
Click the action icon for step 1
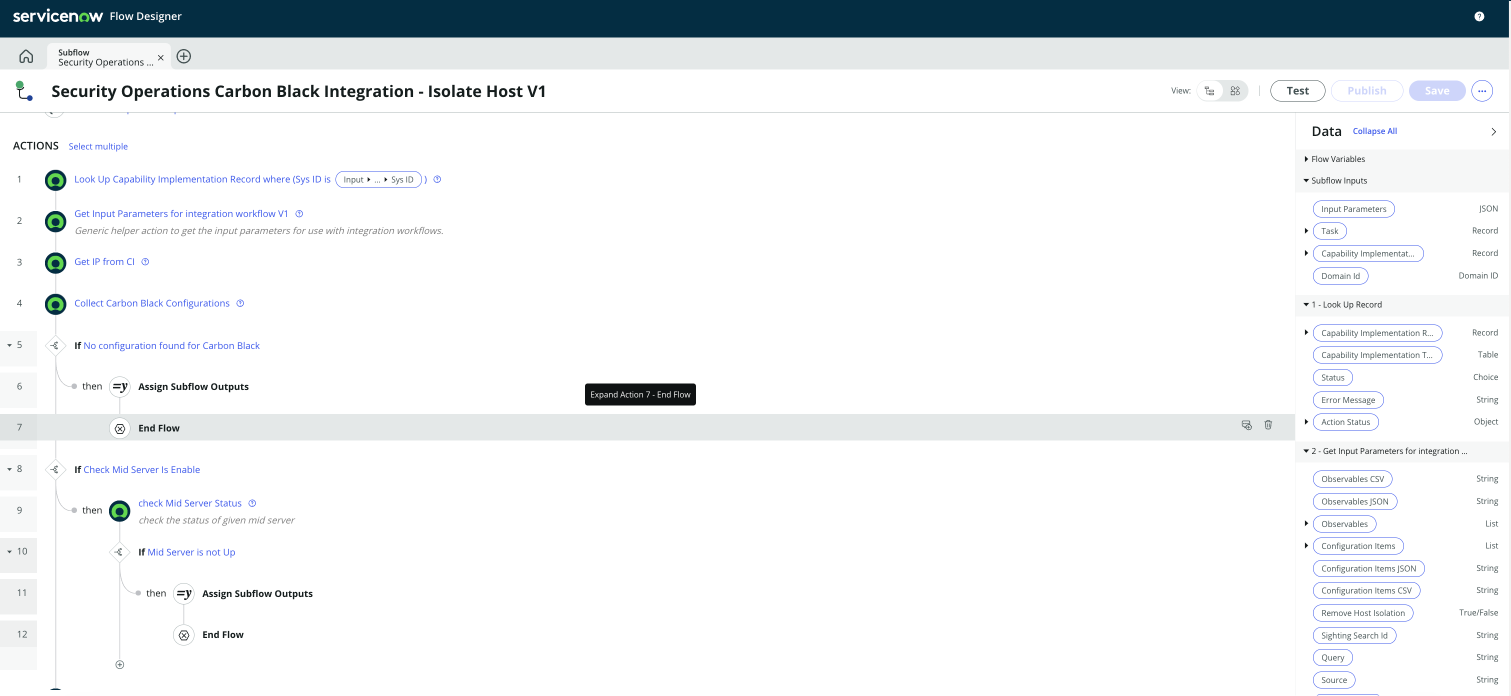(x=56, y=180)
